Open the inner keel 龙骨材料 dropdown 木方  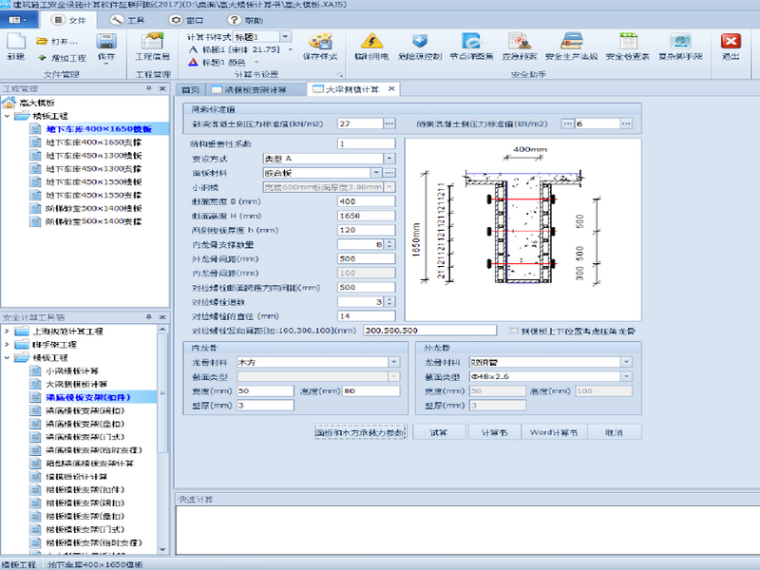coord(390,362)
